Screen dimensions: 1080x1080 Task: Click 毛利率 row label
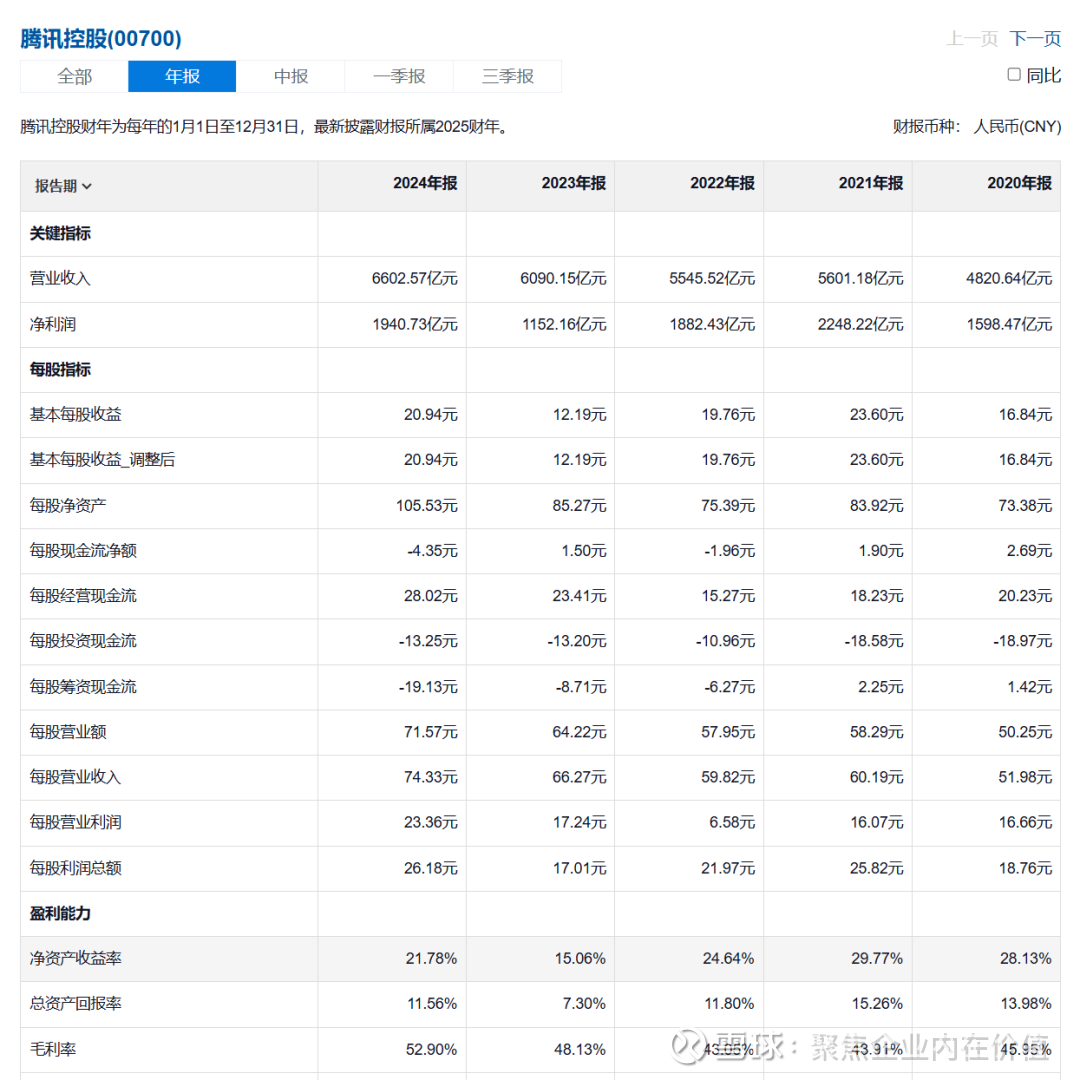(52, 1050)
